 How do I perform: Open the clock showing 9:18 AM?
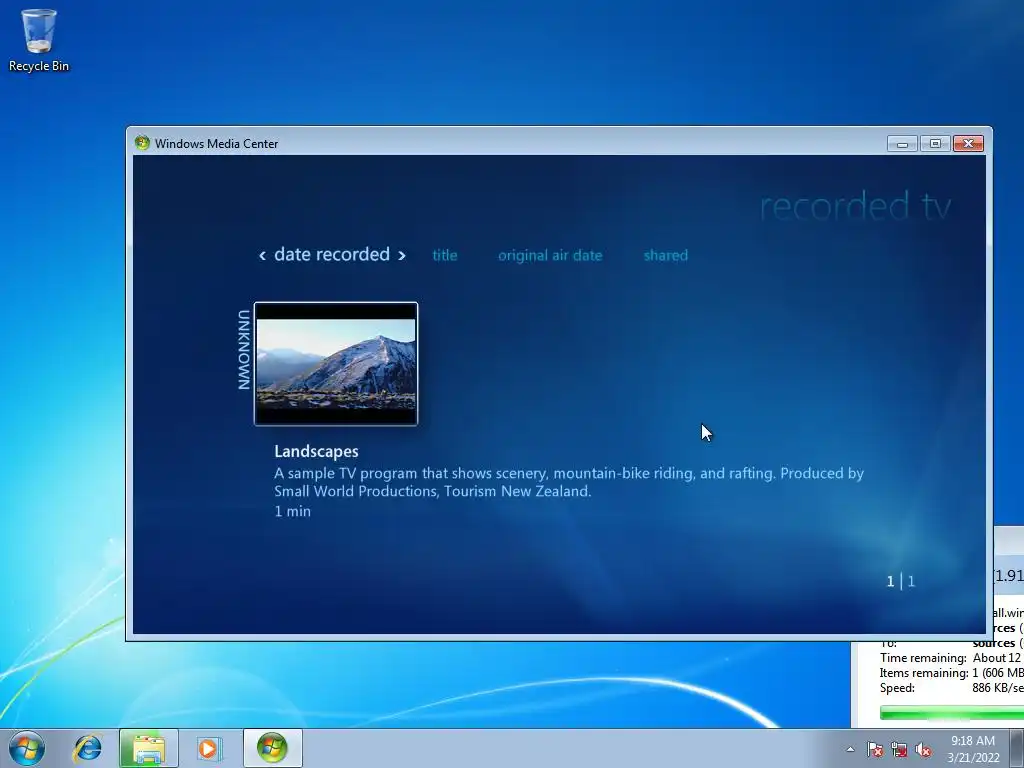pos(972,741)
